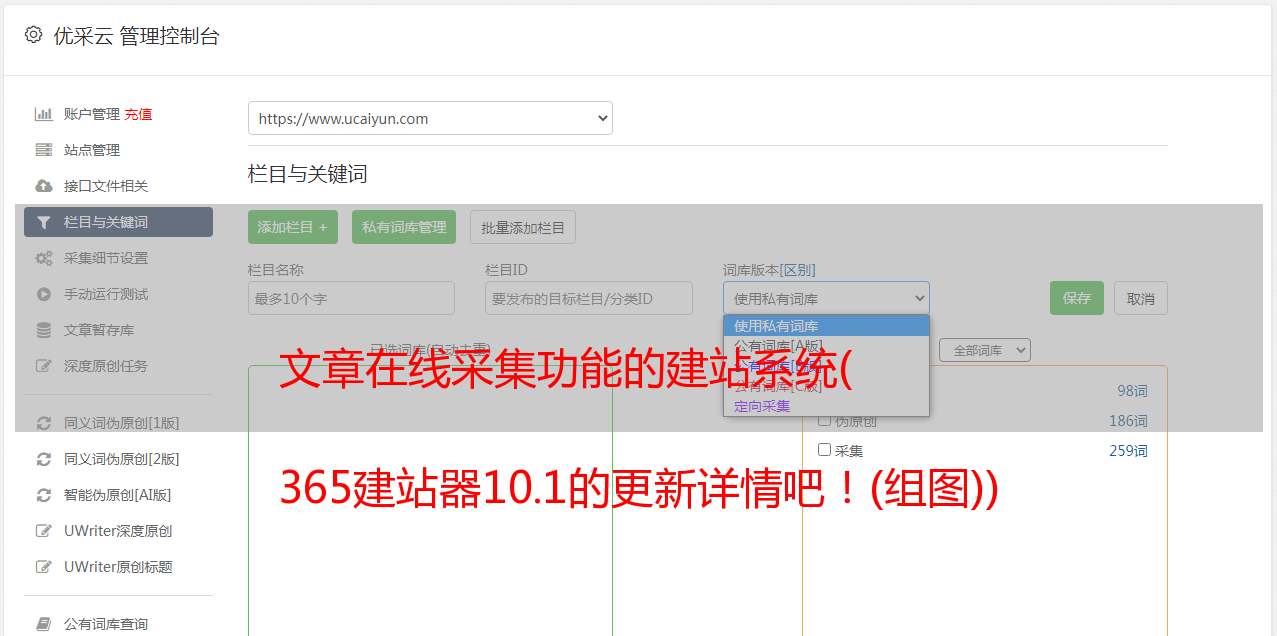Check the 采集 checkbox
1277x636 pixels.
pos(825,450)
